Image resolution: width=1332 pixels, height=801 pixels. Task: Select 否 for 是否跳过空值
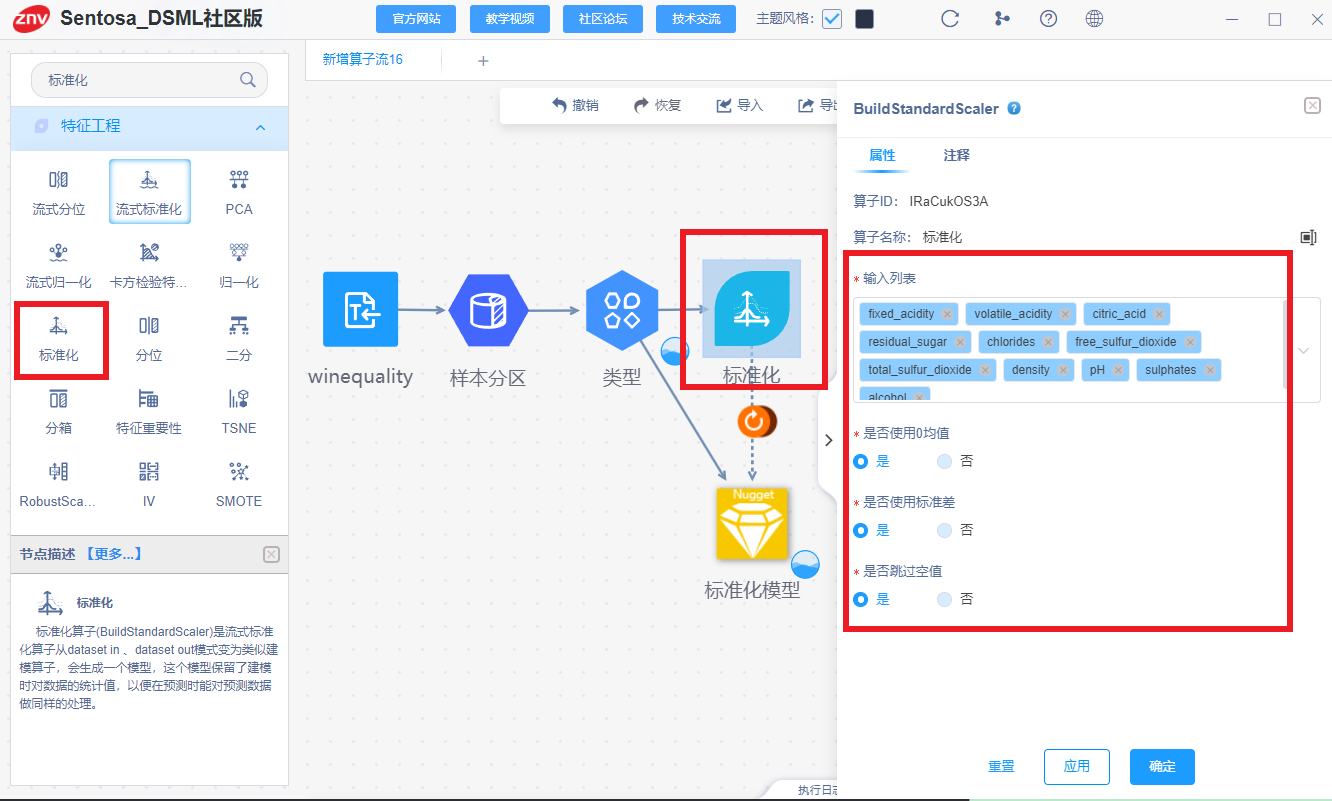click(944, 599)
